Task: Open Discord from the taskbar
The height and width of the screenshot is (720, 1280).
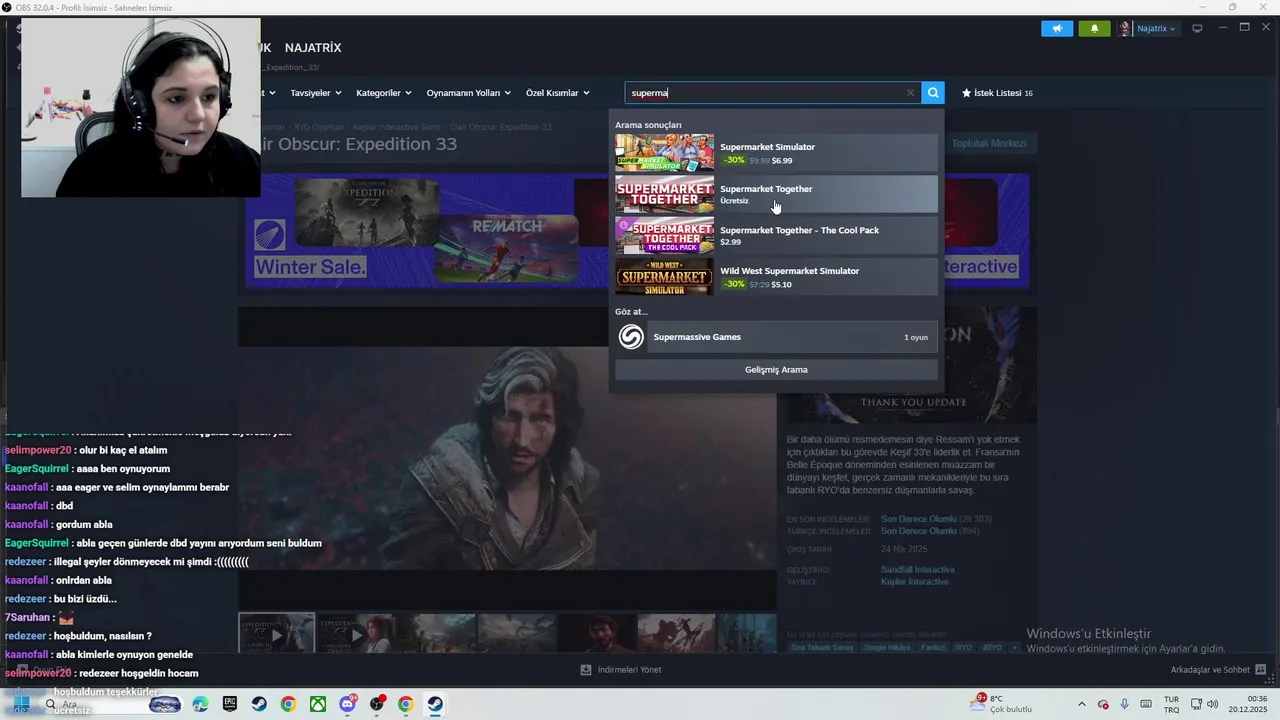Action: (347, 704)
